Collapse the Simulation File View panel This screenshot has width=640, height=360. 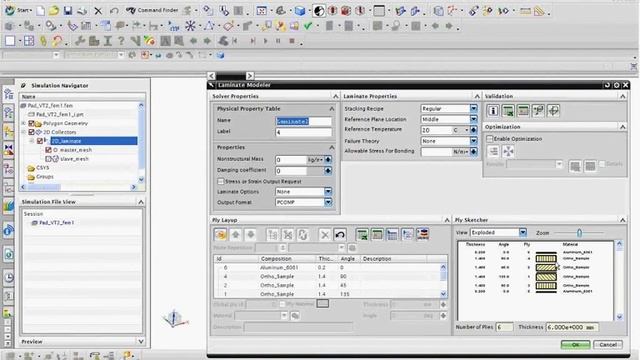[x=141, y=202]
